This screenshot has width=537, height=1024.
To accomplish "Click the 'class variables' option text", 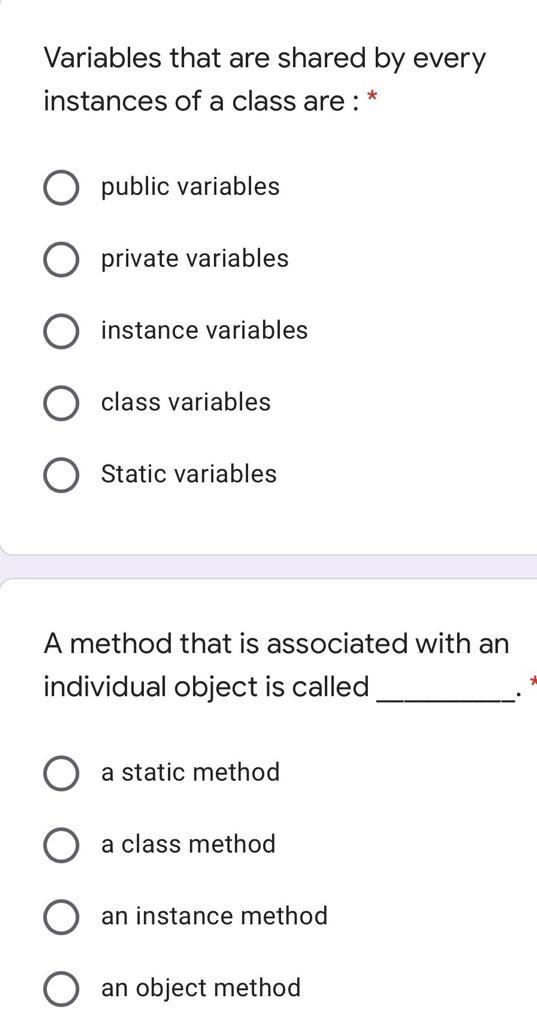I will coord(186,402).
